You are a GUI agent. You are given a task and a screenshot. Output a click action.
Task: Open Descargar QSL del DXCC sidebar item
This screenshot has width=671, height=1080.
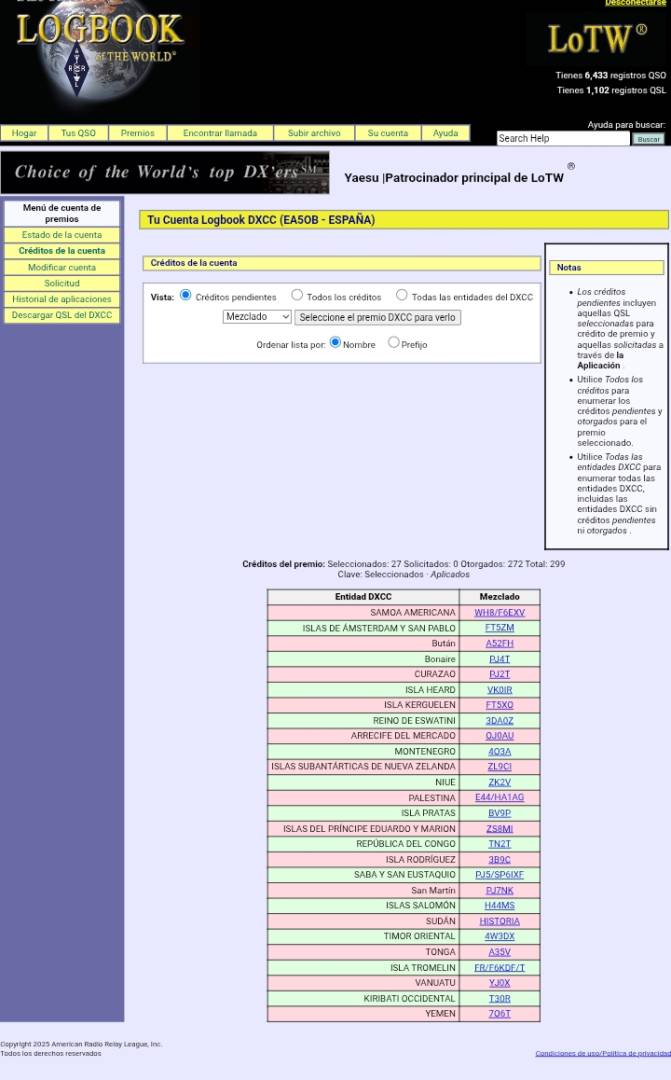click(x=62, y=315)
